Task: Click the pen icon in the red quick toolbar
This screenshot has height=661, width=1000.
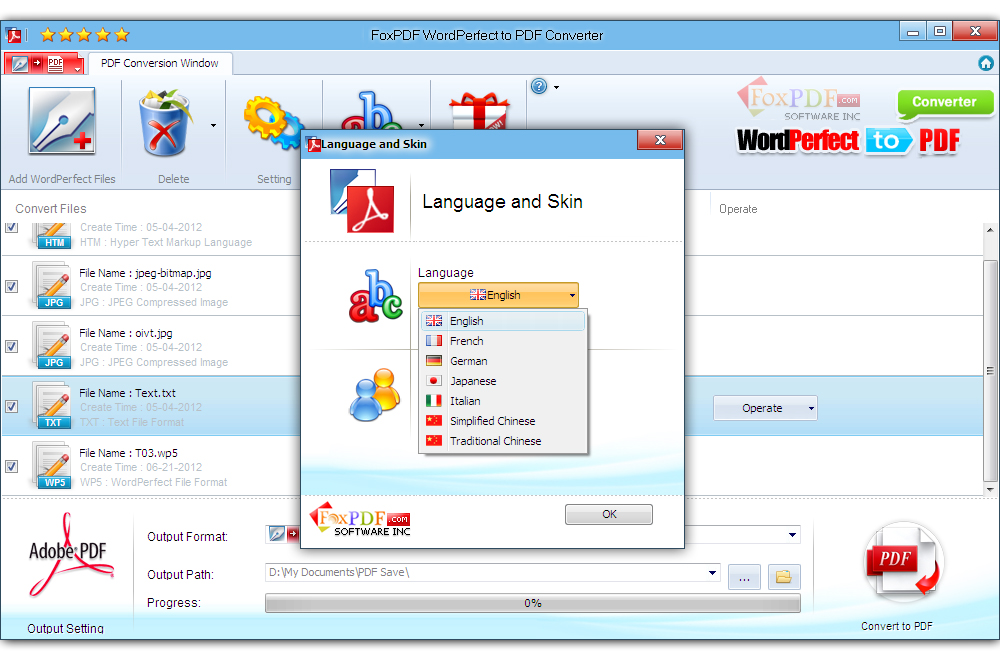Action: [x=20, y=64]
